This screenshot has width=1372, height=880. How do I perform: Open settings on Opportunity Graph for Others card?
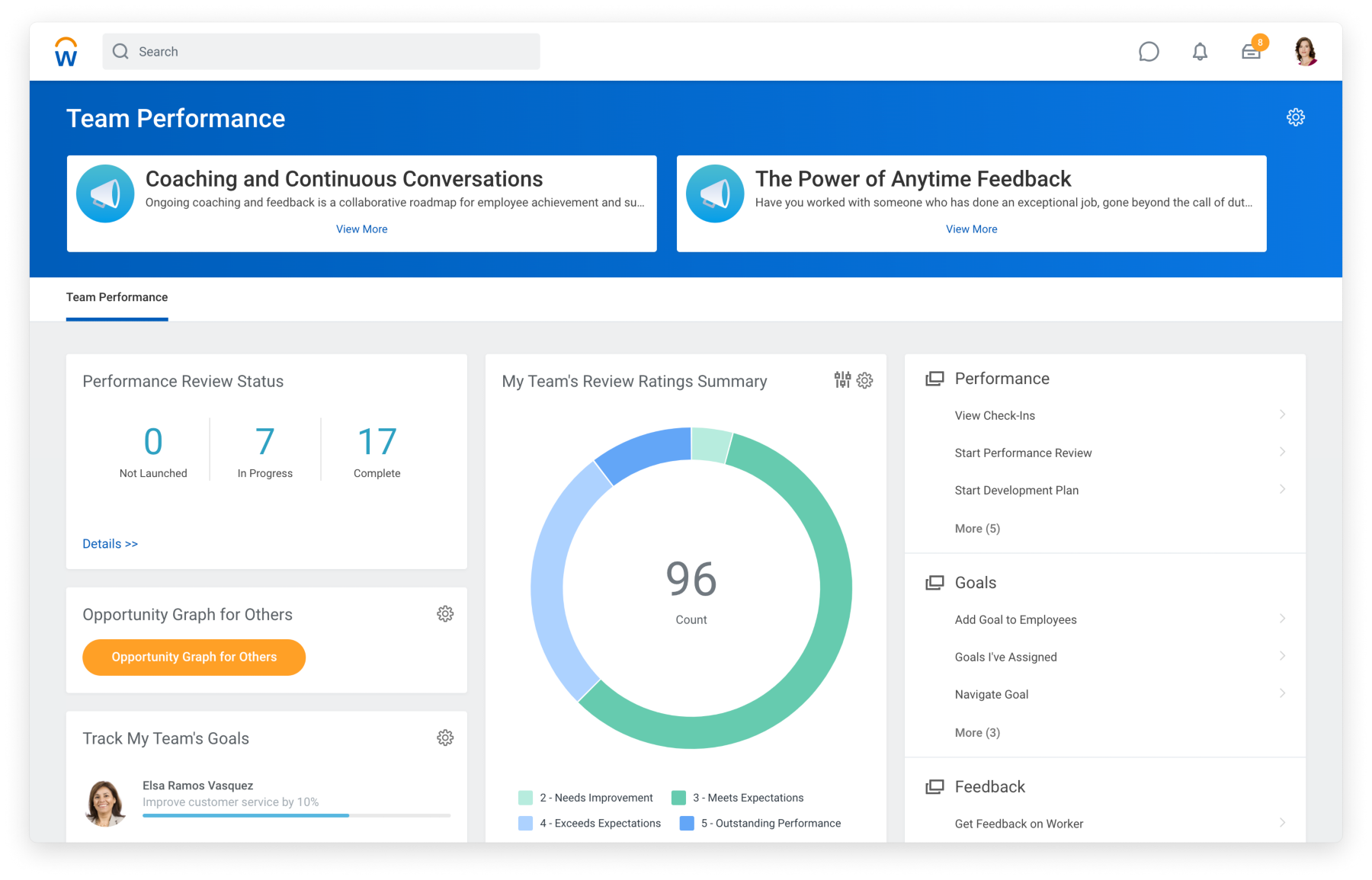445,613
